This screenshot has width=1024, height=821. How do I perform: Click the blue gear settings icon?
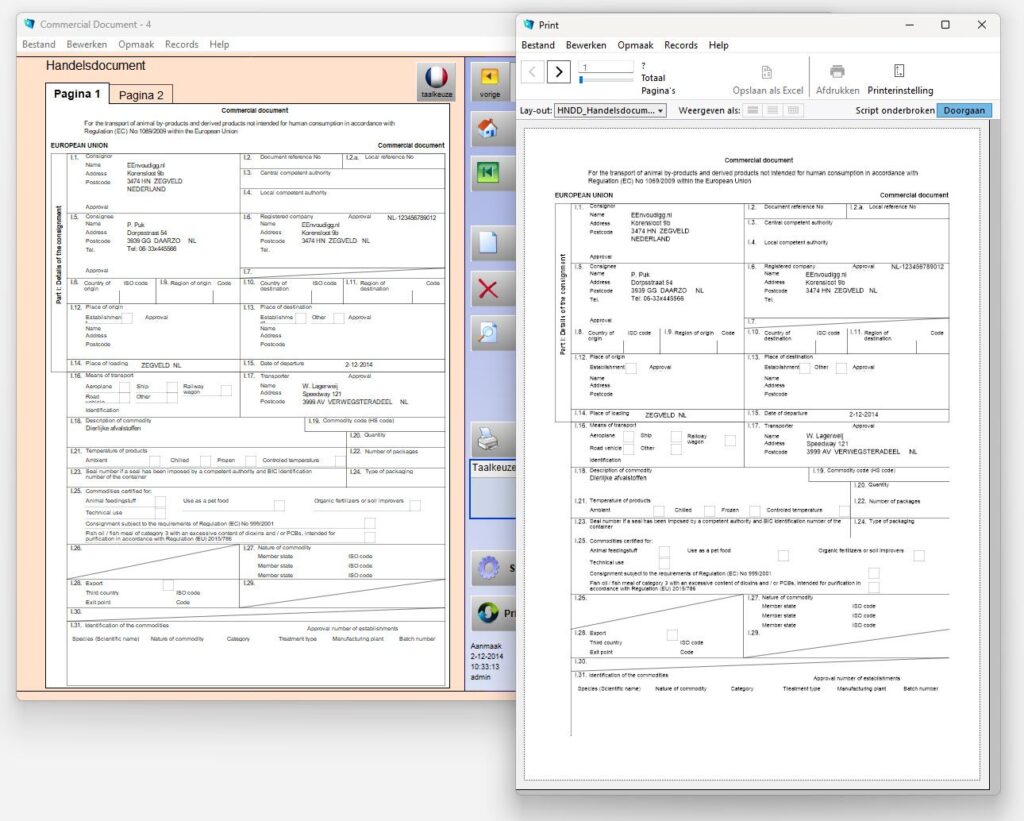click(x=488, y=567)
